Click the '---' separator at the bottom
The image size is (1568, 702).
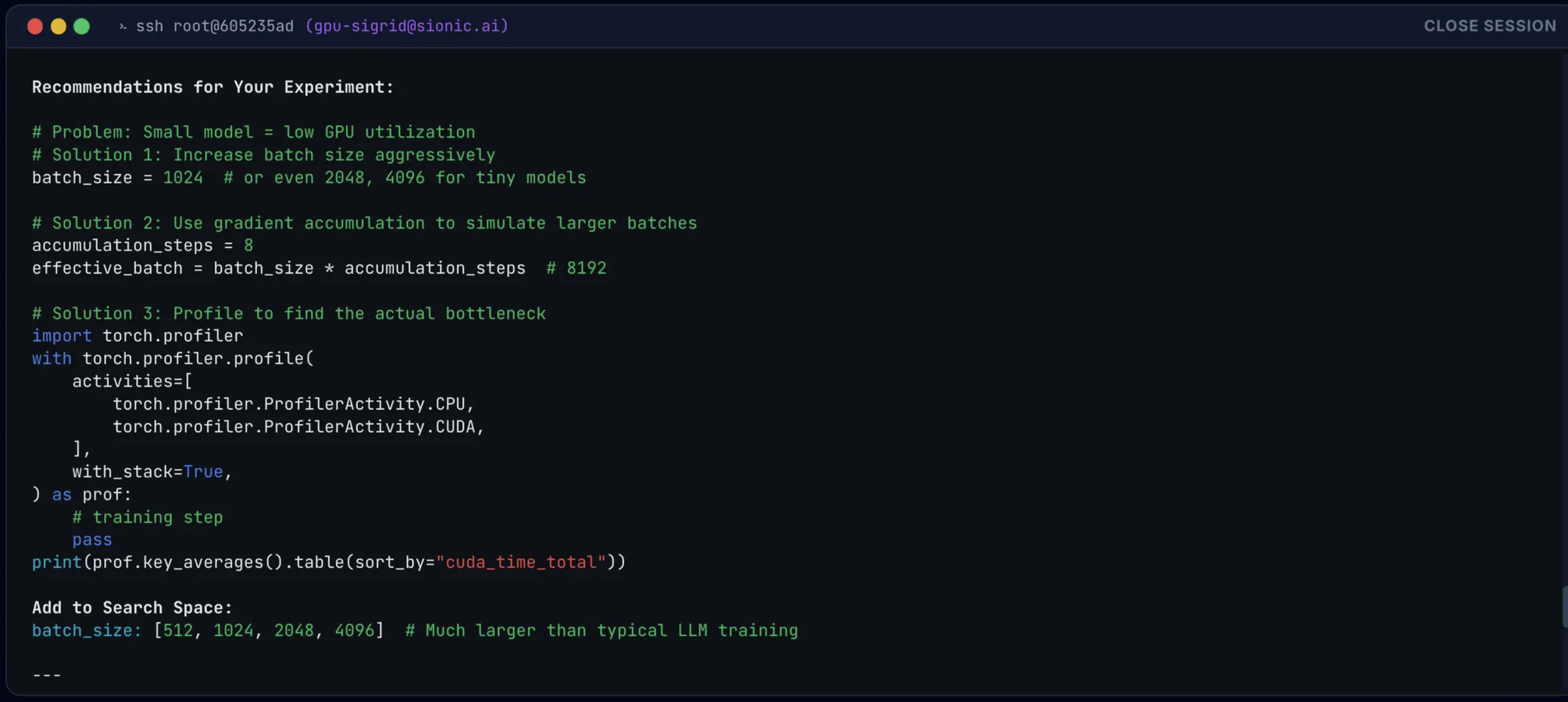click(46, 675)
